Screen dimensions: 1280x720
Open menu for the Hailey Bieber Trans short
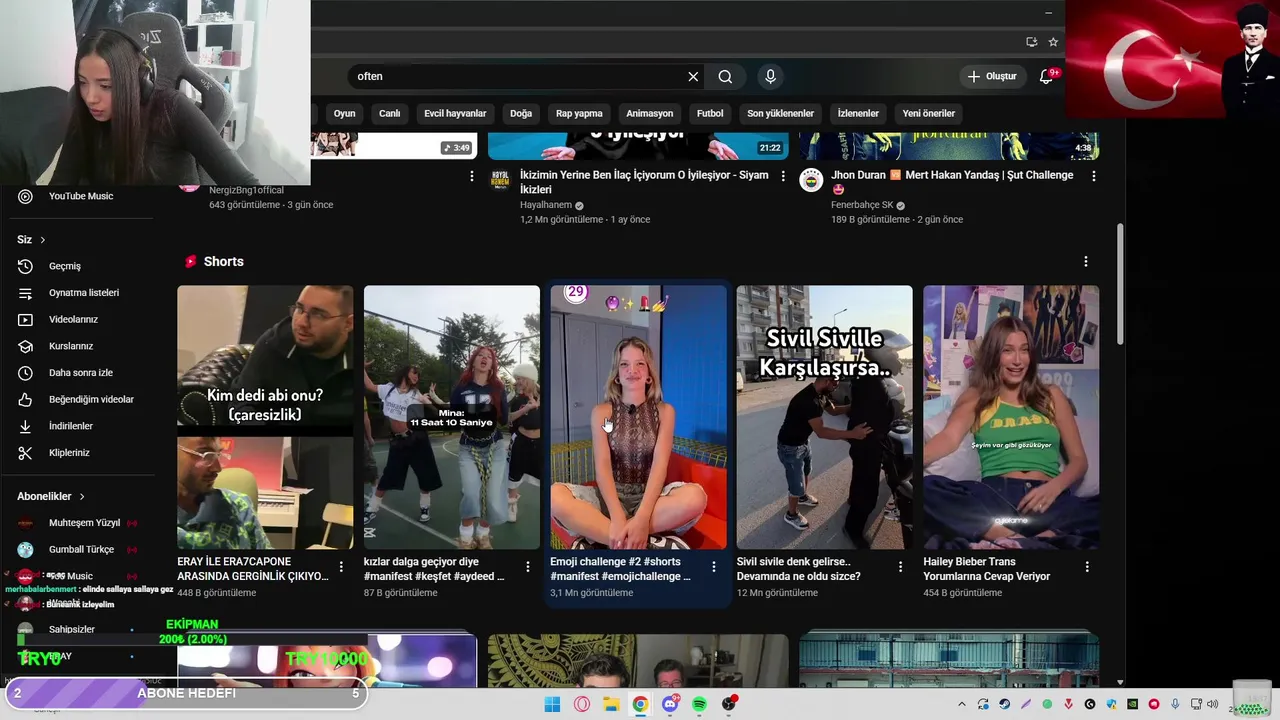1087,567
